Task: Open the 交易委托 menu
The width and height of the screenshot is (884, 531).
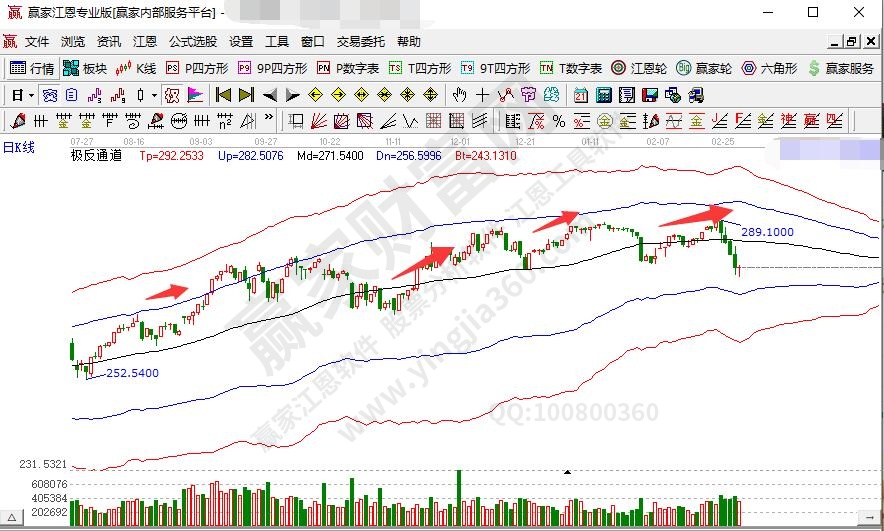Action: (x=360, y=42)
